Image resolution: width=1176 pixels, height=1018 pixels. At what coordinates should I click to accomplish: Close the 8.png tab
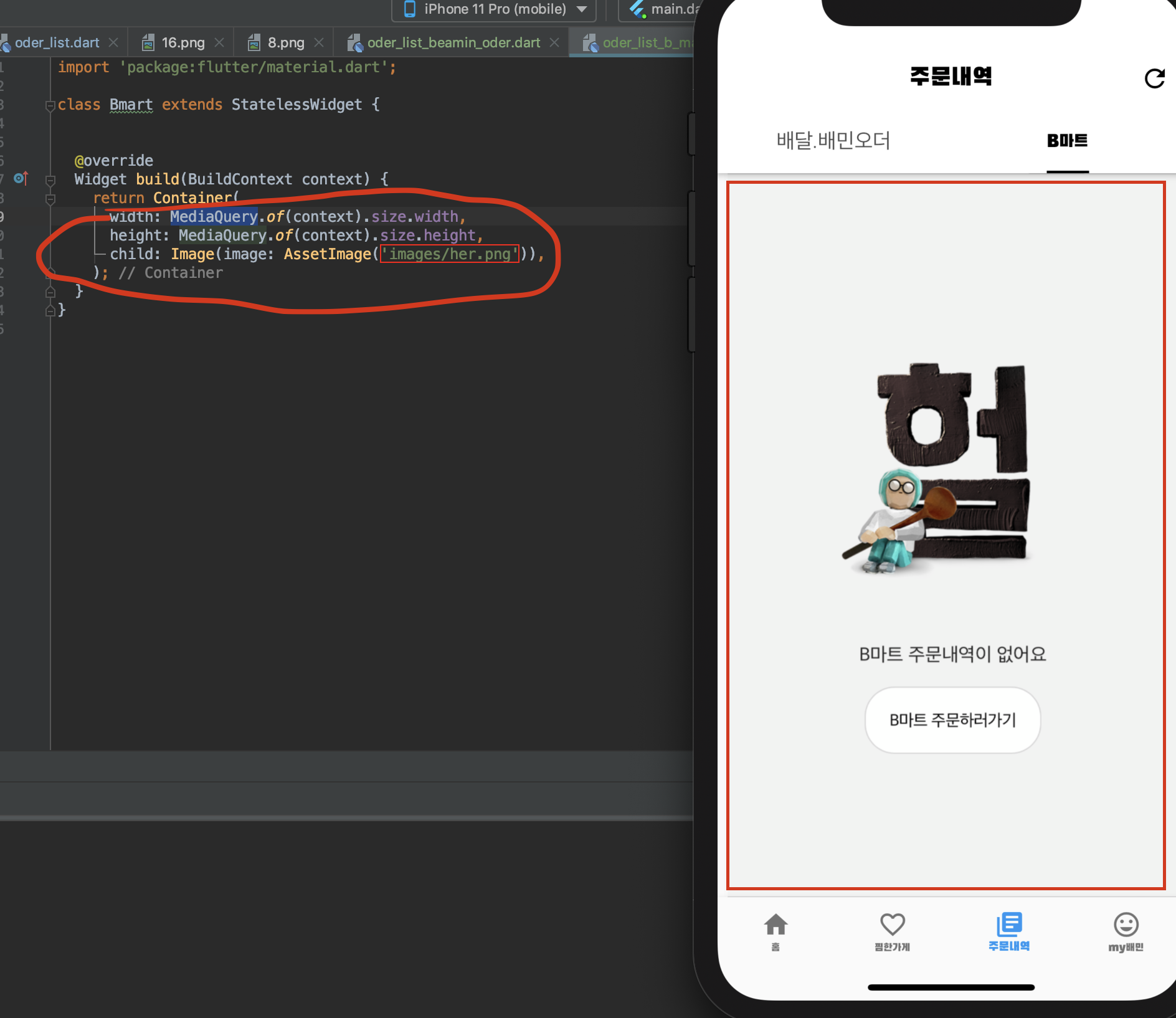[x=319, y=42]
